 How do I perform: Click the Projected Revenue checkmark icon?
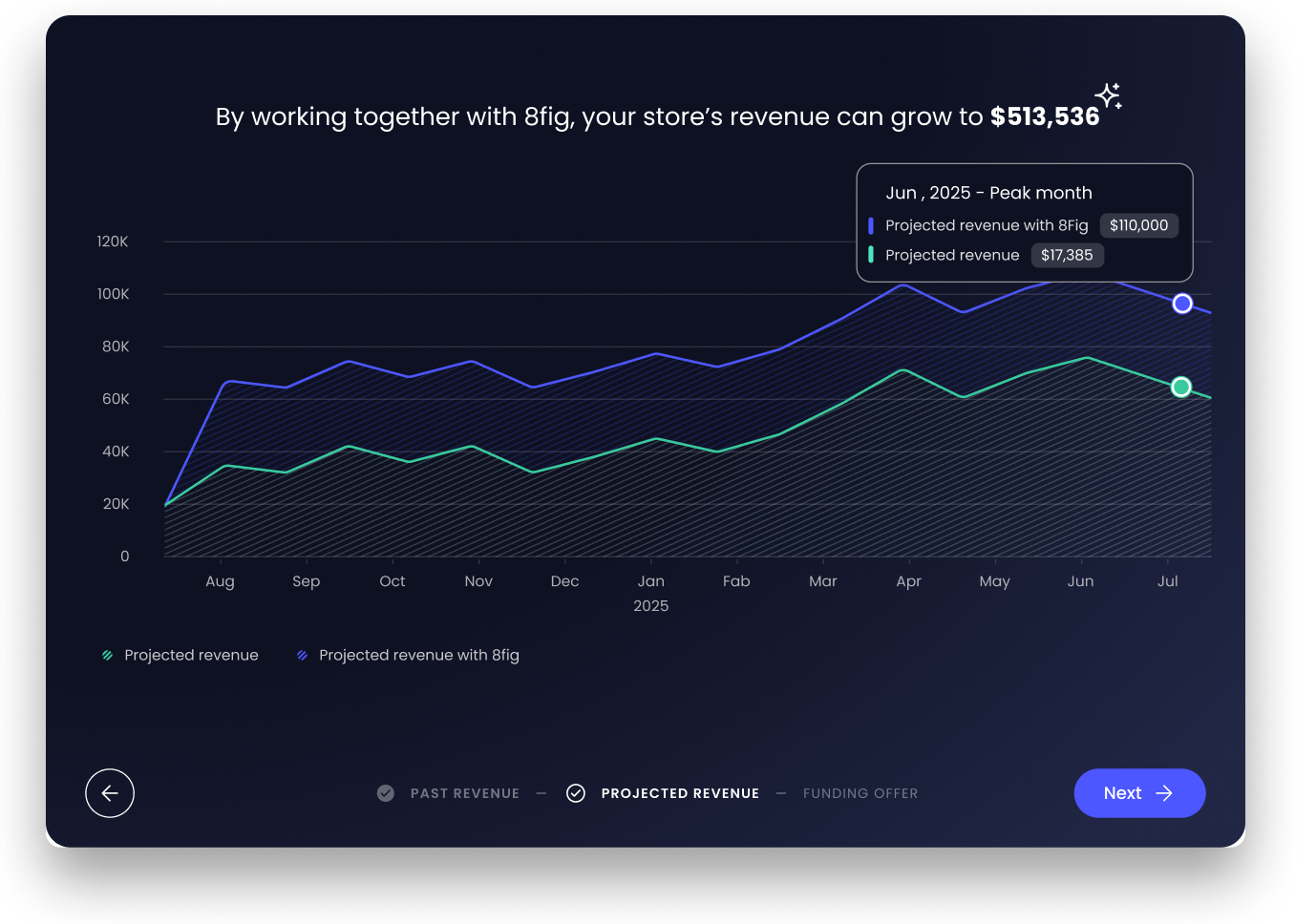pyautogui.click(x=576, y=793)
